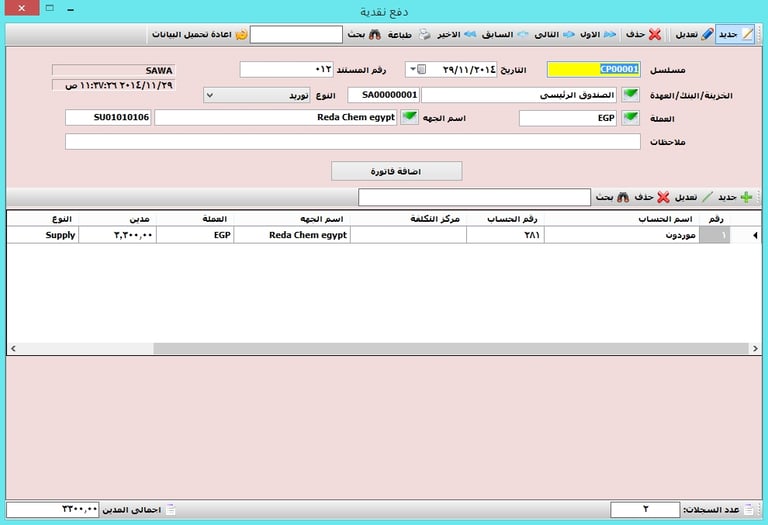
Task: Click the رقم الحساب column header
Action: coord(505,219)
